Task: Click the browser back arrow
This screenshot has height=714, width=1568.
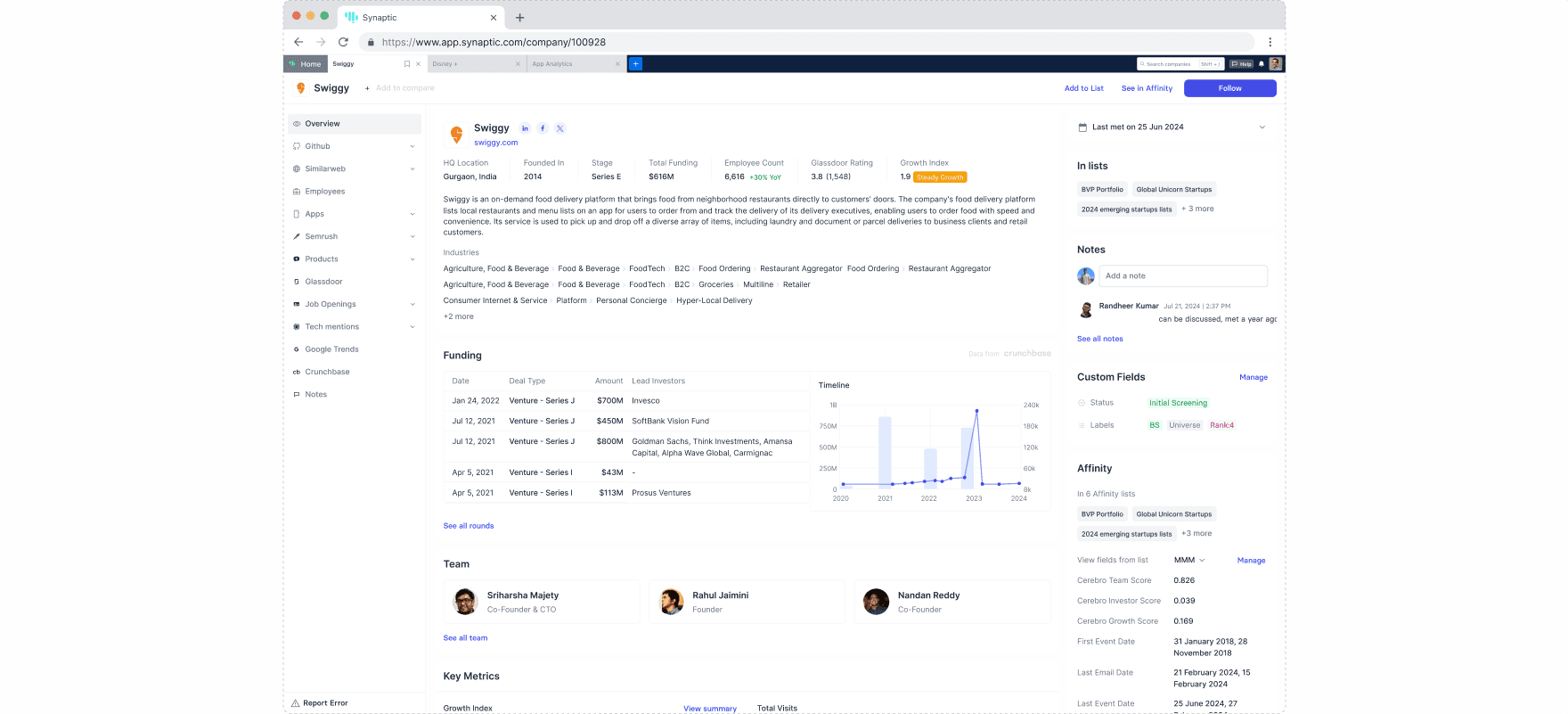Action: point(298,42)
